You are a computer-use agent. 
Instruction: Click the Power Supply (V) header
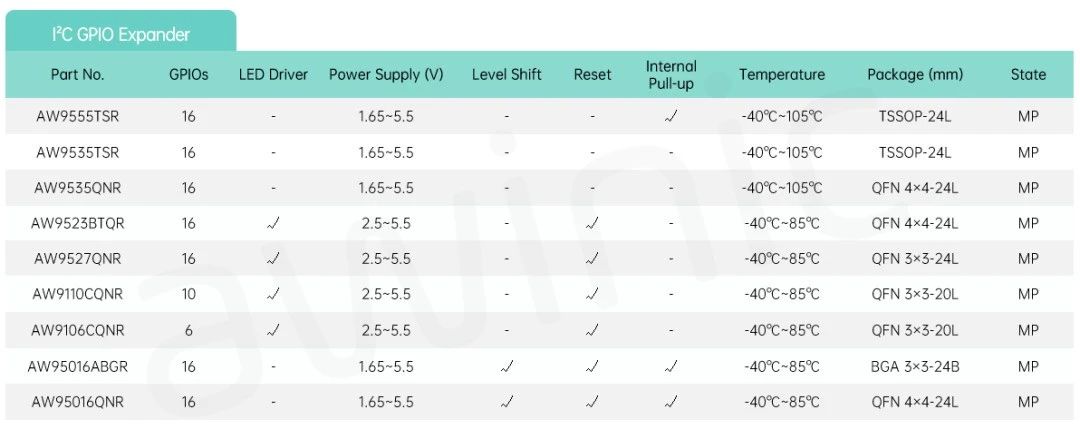386,74
